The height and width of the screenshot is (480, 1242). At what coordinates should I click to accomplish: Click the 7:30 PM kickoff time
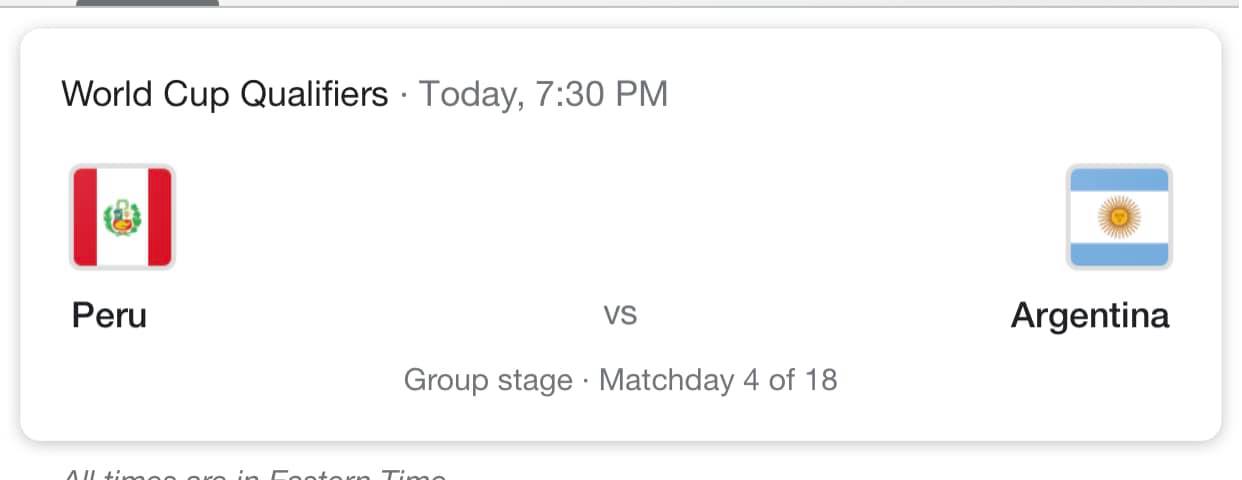(x=599, y=94)
